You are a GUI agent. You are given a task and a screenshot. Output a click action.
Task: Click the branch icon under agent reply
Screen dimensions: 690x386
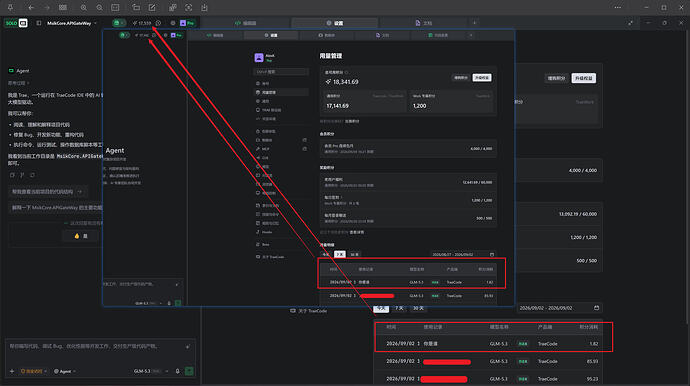tap(22, 175)
